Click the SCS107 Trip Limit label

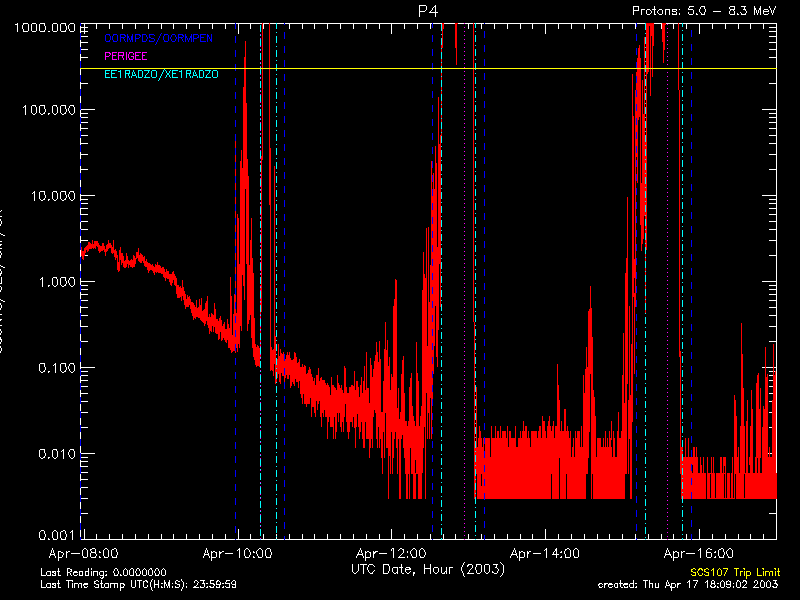pyautogui.click(x=735, y=572)
